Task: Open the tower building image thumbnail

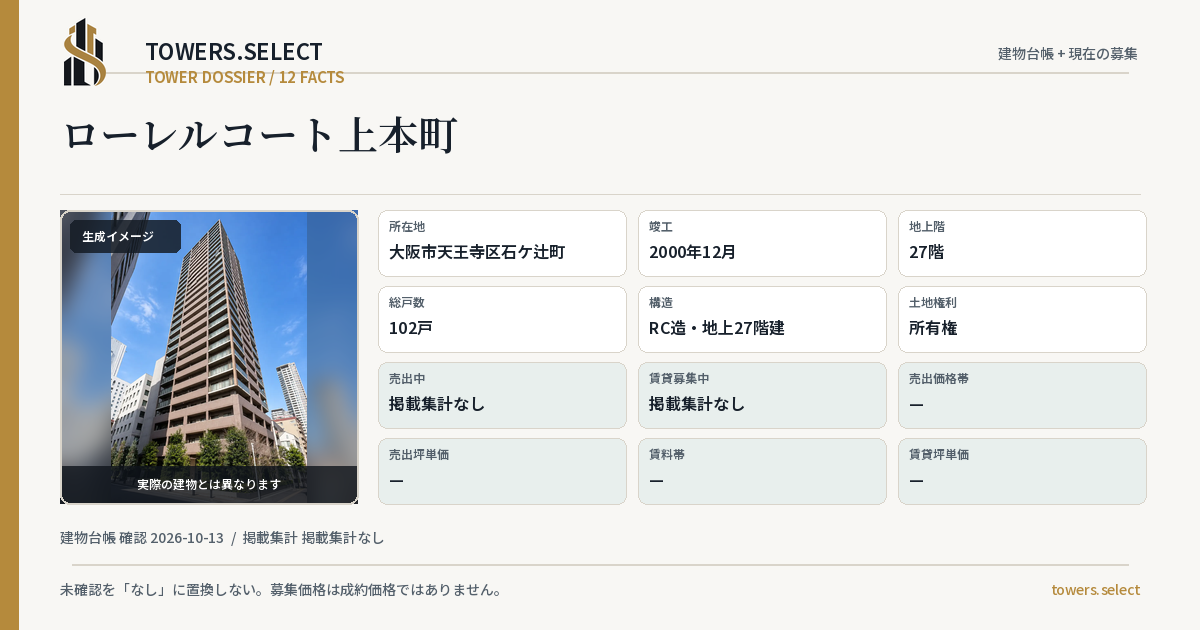Action: pyautogui.click(x=209, y=357)
